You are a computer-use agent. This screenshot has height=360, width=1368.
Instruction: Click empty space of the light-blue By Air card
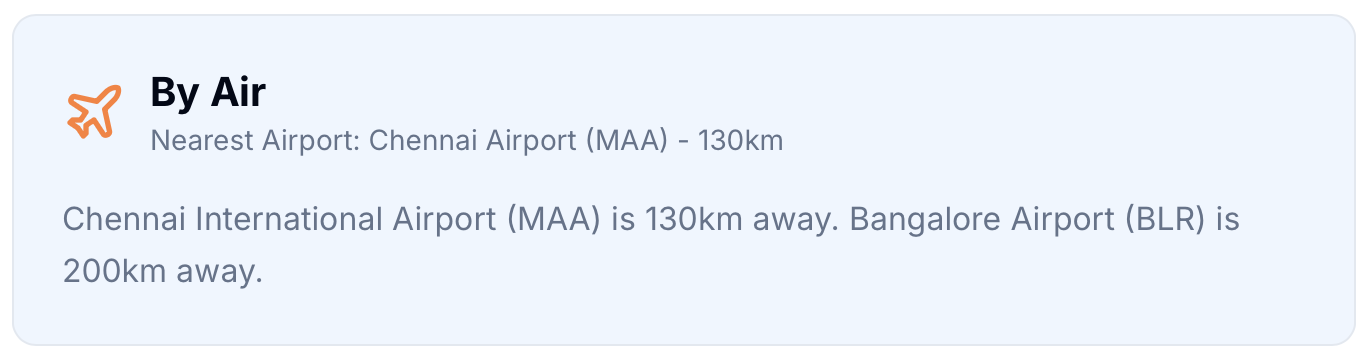[x=1050, y=110]
